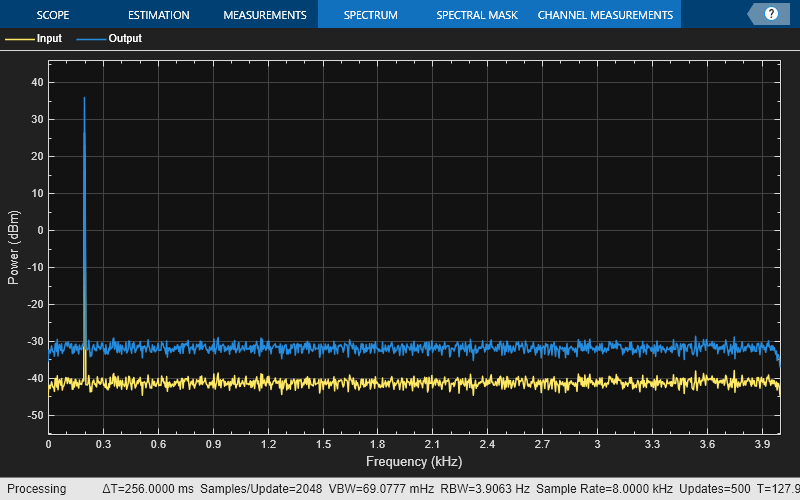Viewport: 800px width, 500px height.
Task: Toggle the Input legend entry
Action: tap(34, 38)
